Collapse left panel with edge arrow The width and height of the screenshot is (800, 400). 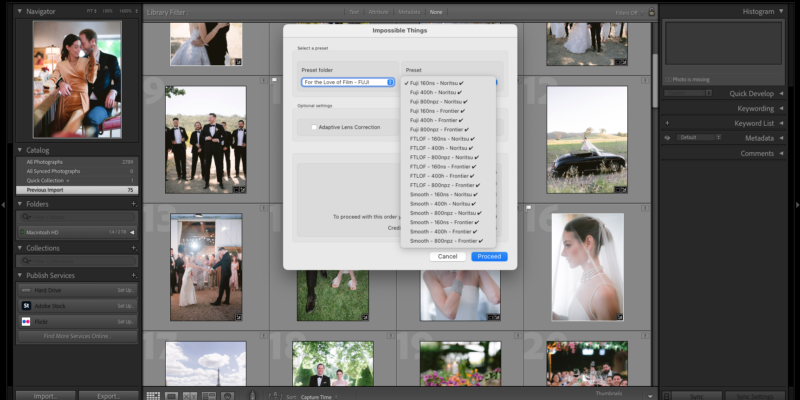pos(3,205)
